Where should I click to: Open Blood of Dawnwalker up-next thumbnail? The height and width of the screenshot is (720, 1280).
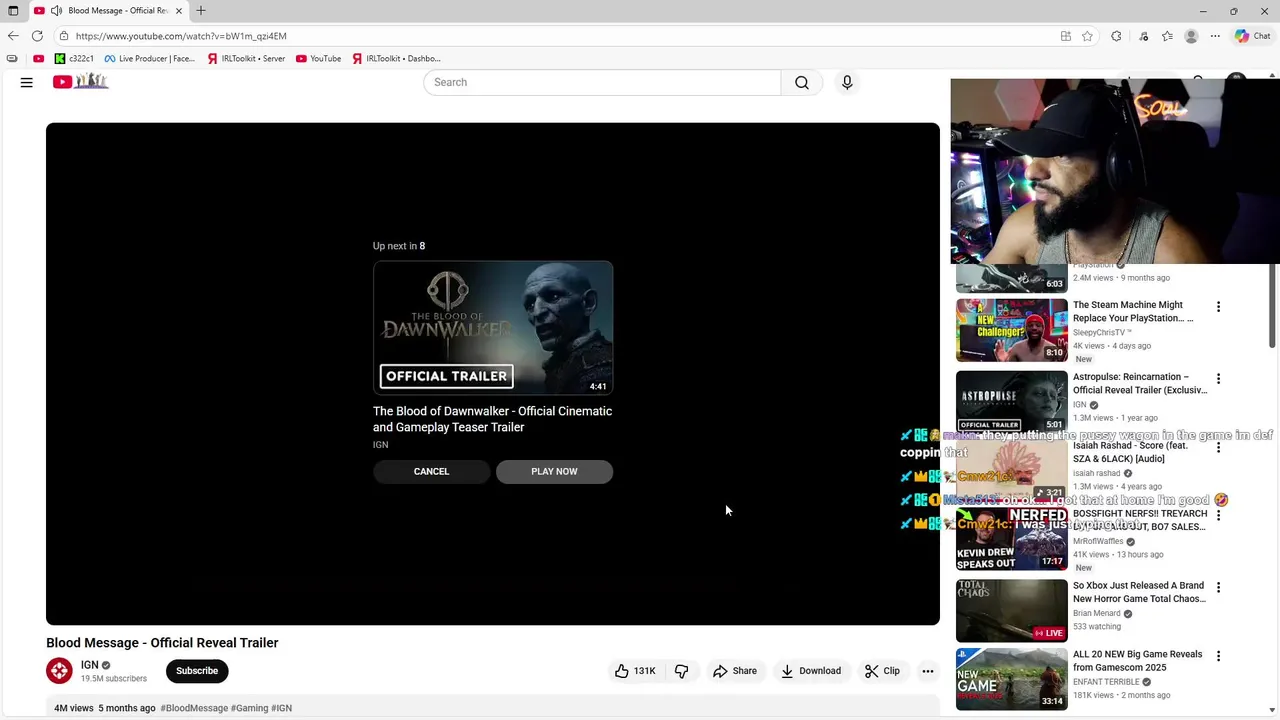(x=493, y=328)
